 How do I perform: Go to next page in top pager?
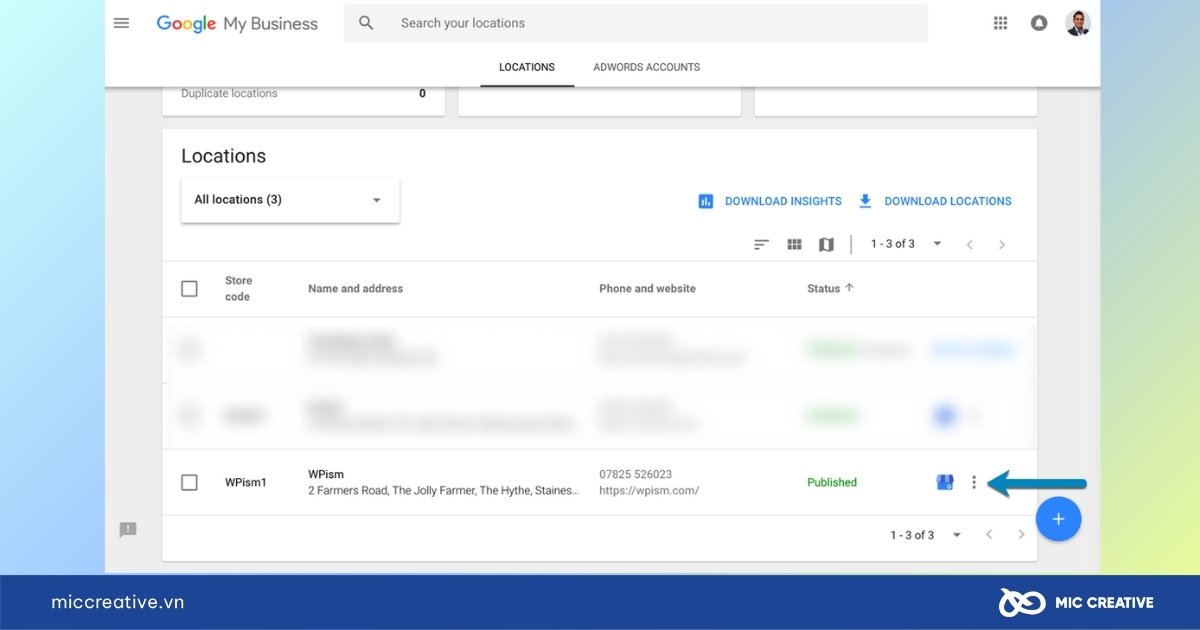pos(1002,244)
